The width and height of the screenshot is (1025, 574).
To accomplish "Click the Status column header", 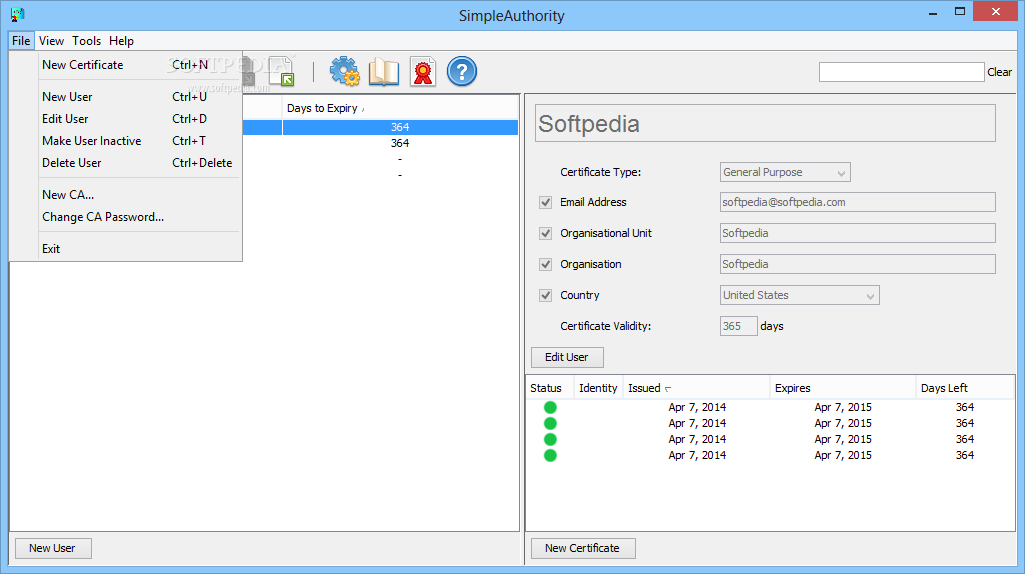I will click(549, 388).
